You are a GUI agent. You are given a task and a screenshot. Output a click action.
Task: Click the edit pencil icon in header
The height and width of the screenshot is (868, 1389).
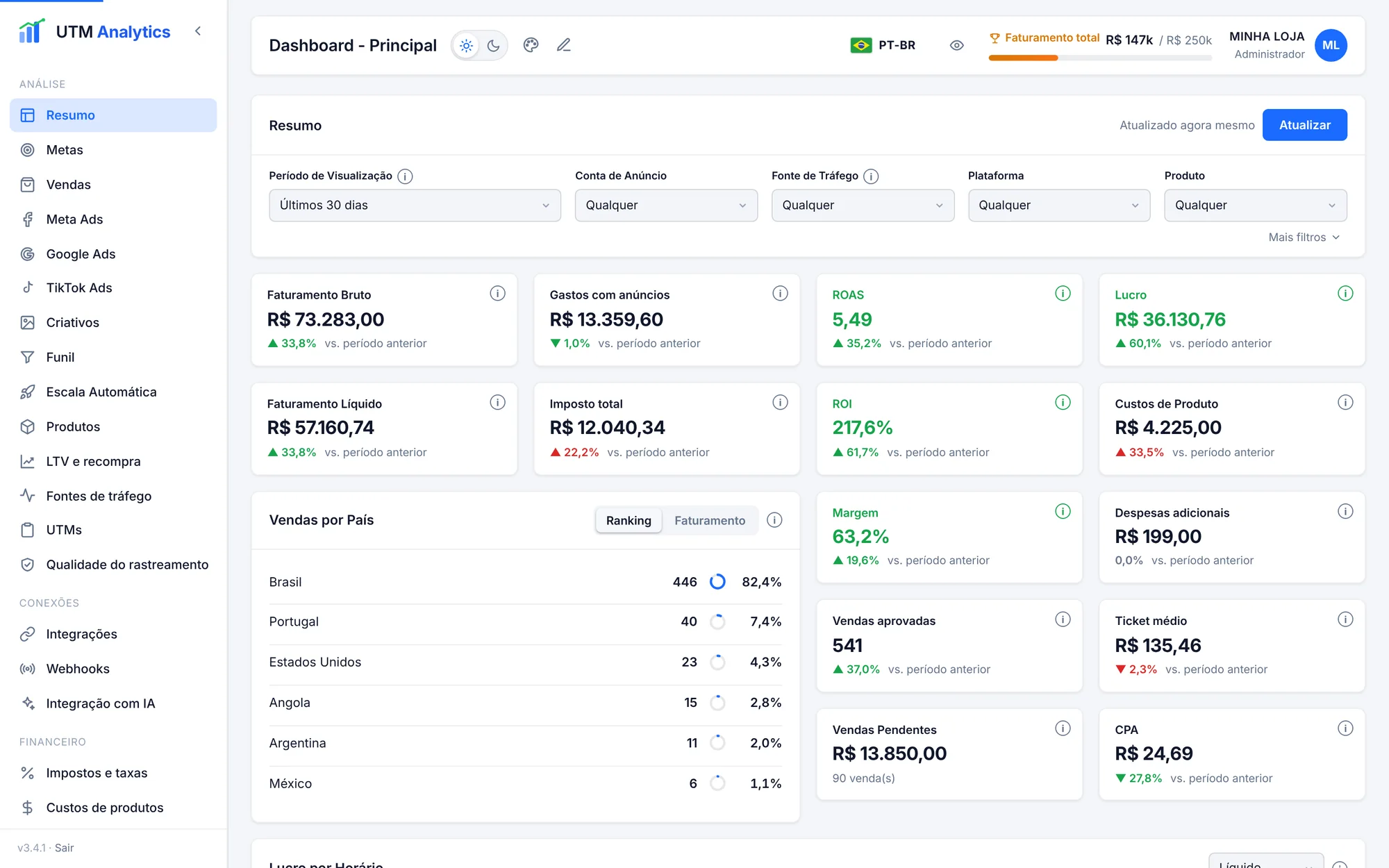[x=563, y=45]
